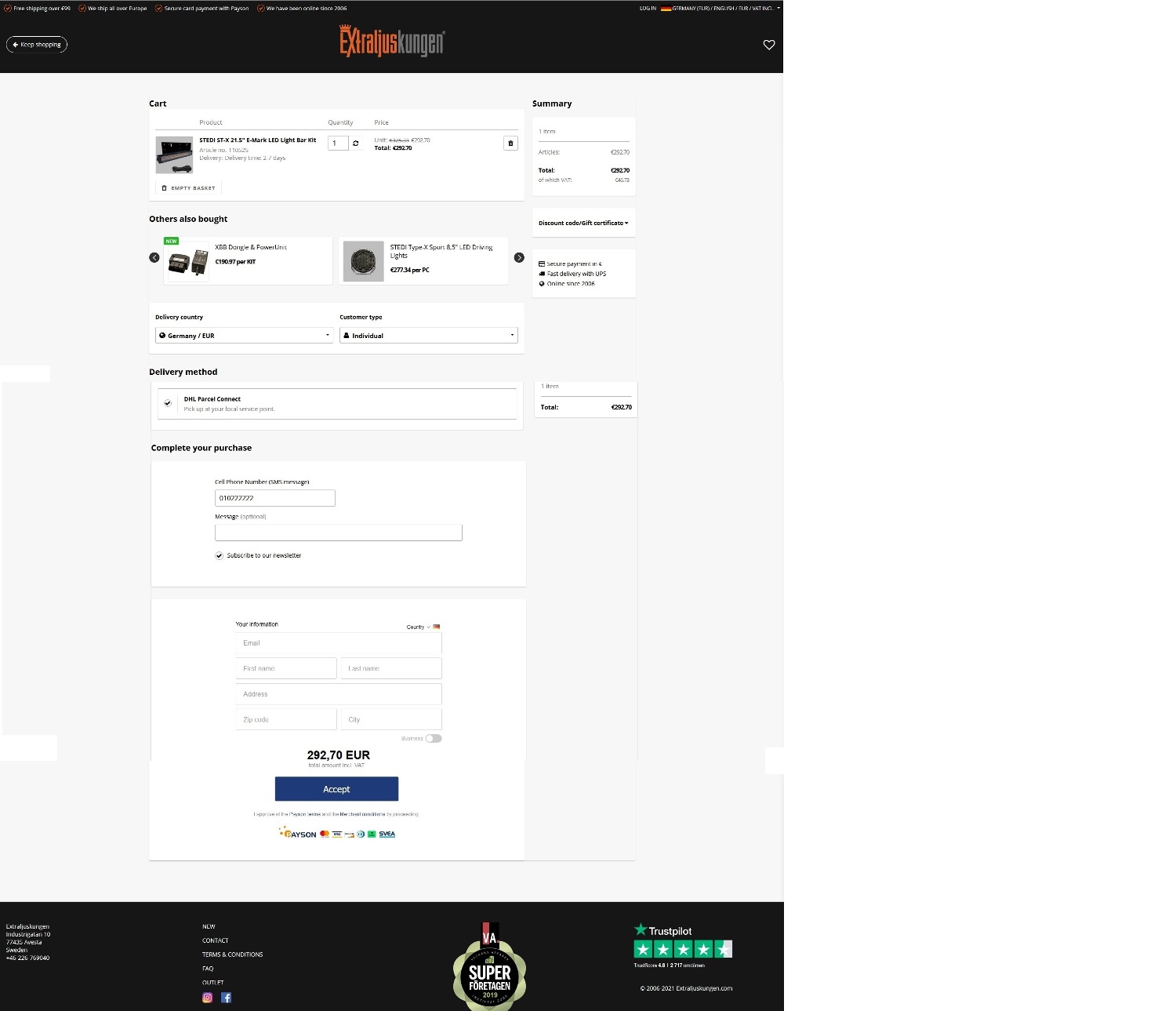This screenshot has width=1176, height=1011.
Task: Open the FAQ footer link
Action: tap(208, 969)
